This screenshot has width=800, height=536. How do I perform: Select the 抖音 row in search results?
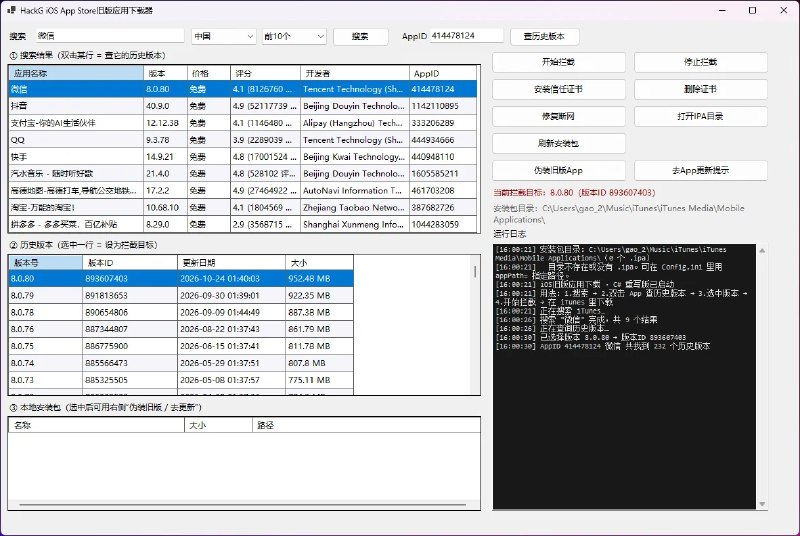coord(243,106)
